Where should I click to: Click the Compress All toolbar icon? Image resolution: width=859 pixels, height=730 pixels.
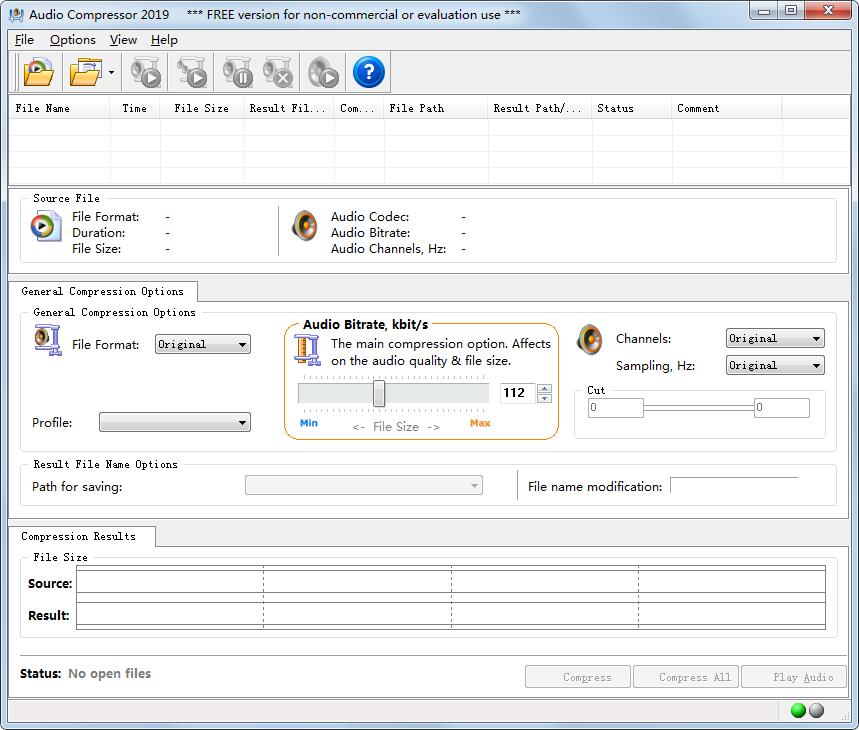192,72
